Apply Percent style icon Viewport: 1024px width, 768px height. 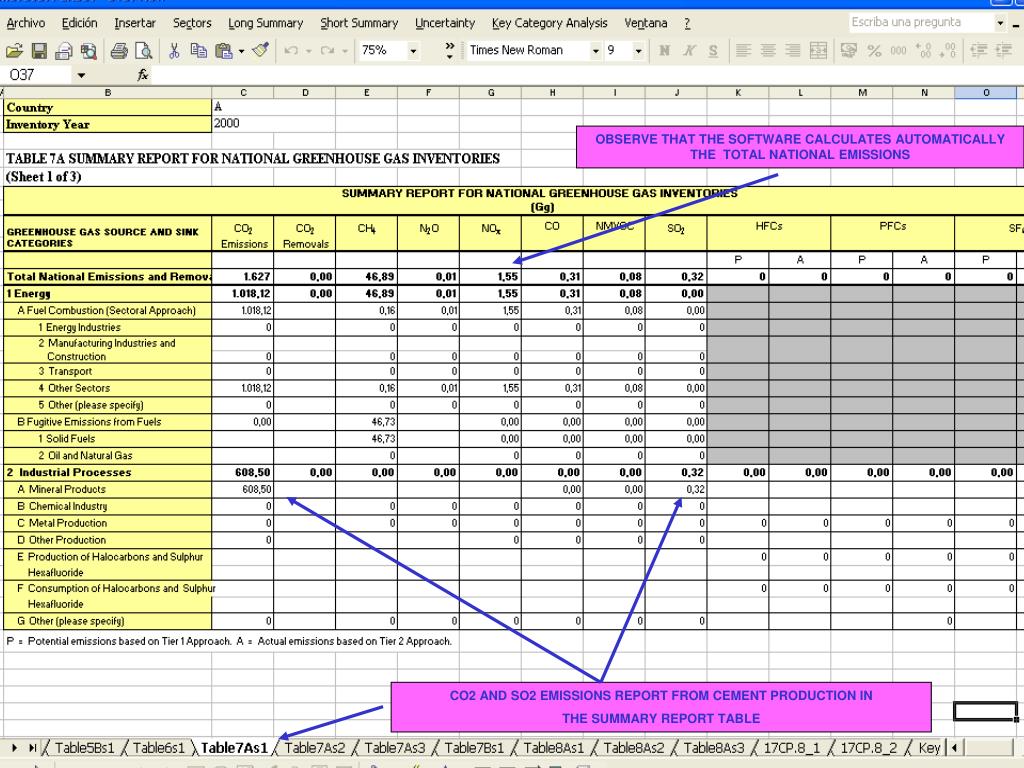[874, 50]
